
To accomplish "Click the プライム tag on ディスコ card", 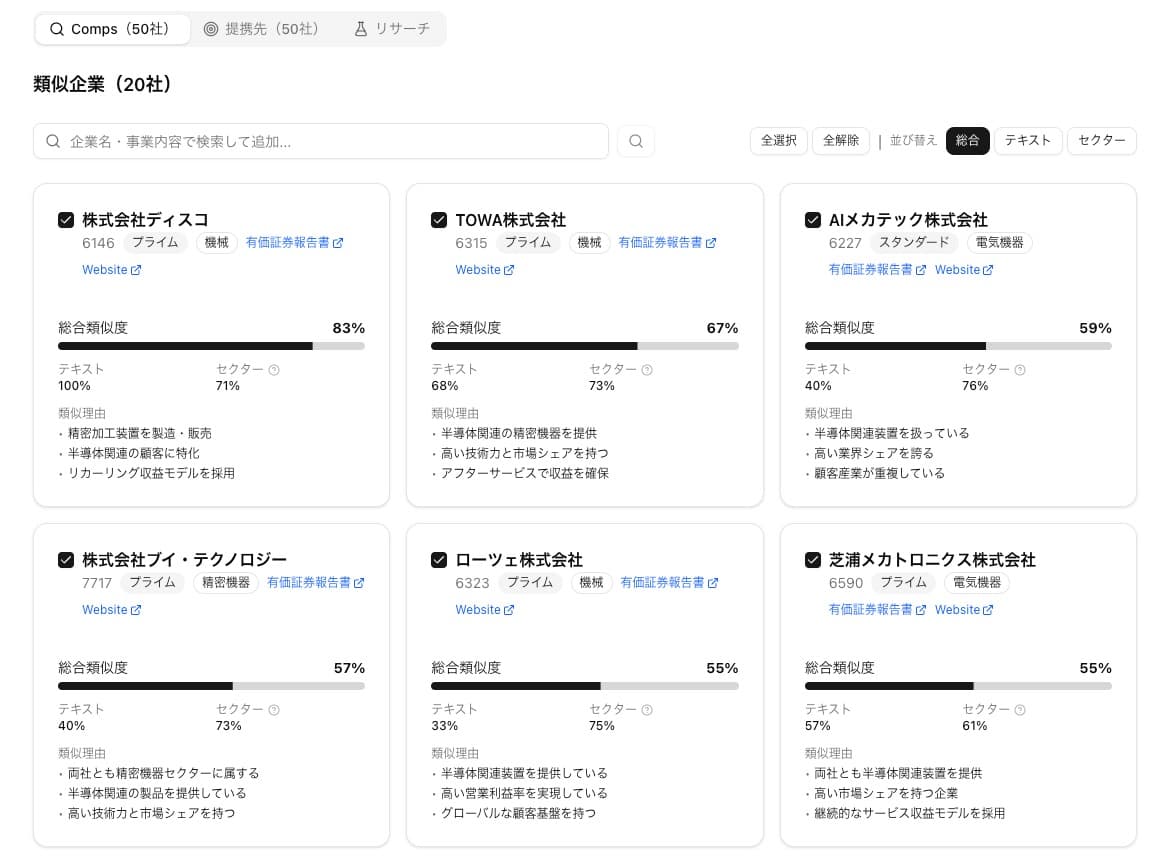I will click(155, 243).
